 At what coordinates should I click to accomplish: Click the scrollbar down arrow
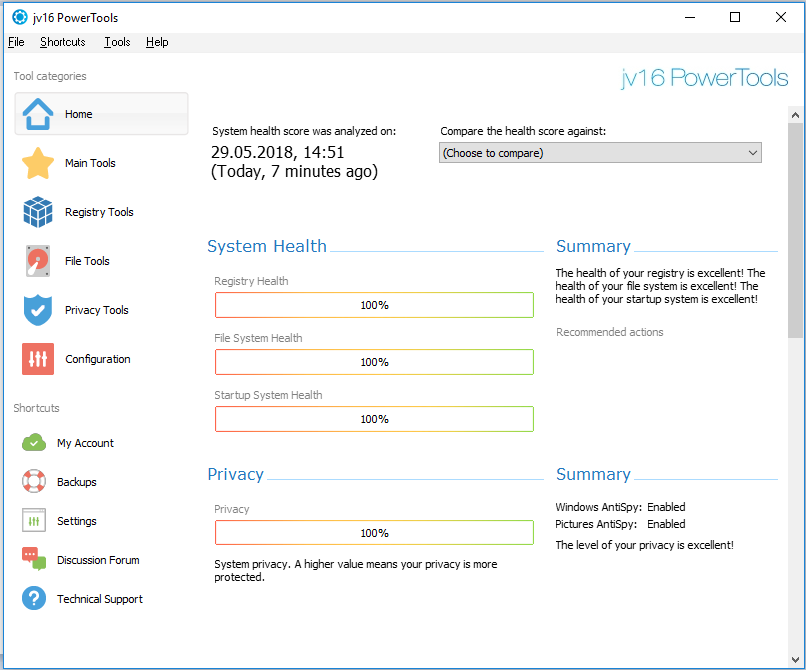pos(795,660)
